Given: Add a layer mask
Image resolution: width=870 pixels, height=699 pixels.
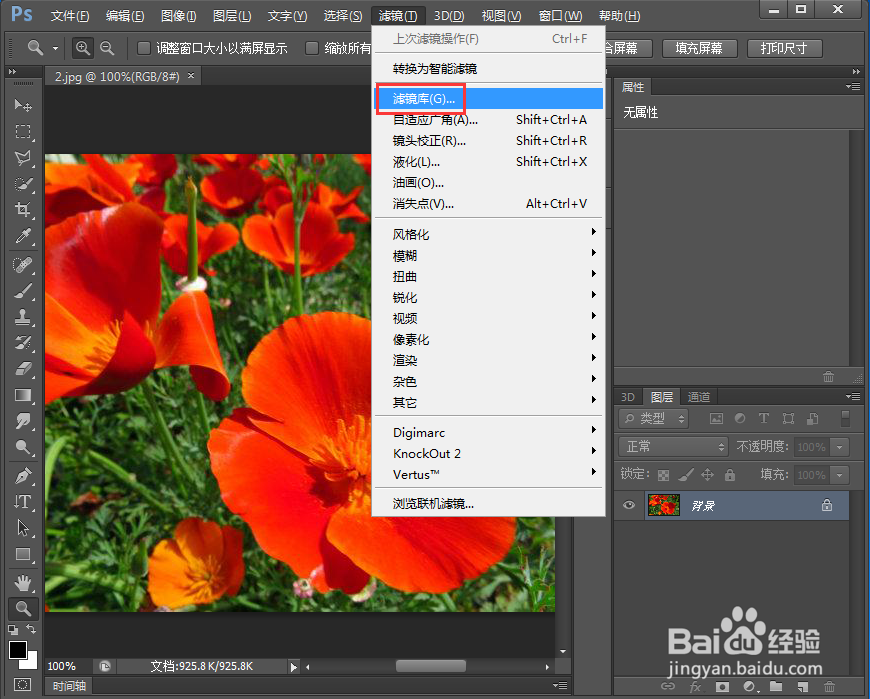Looking at the screenshot, I should pos(722,687).
